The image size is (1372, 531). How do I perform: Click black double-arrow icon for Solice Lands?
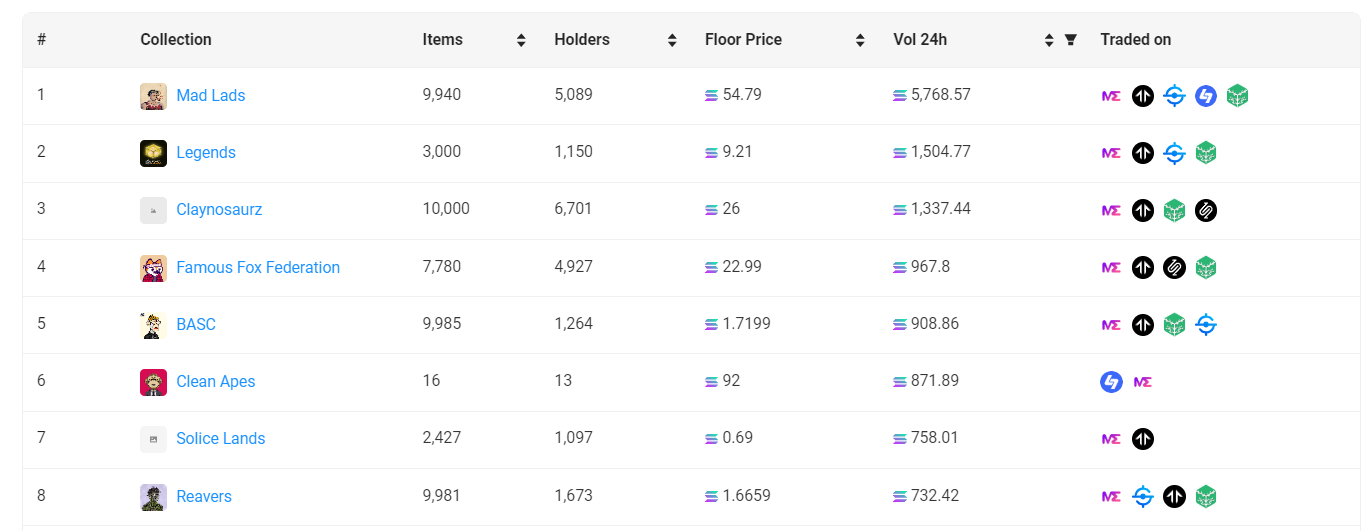(1143, 439)
